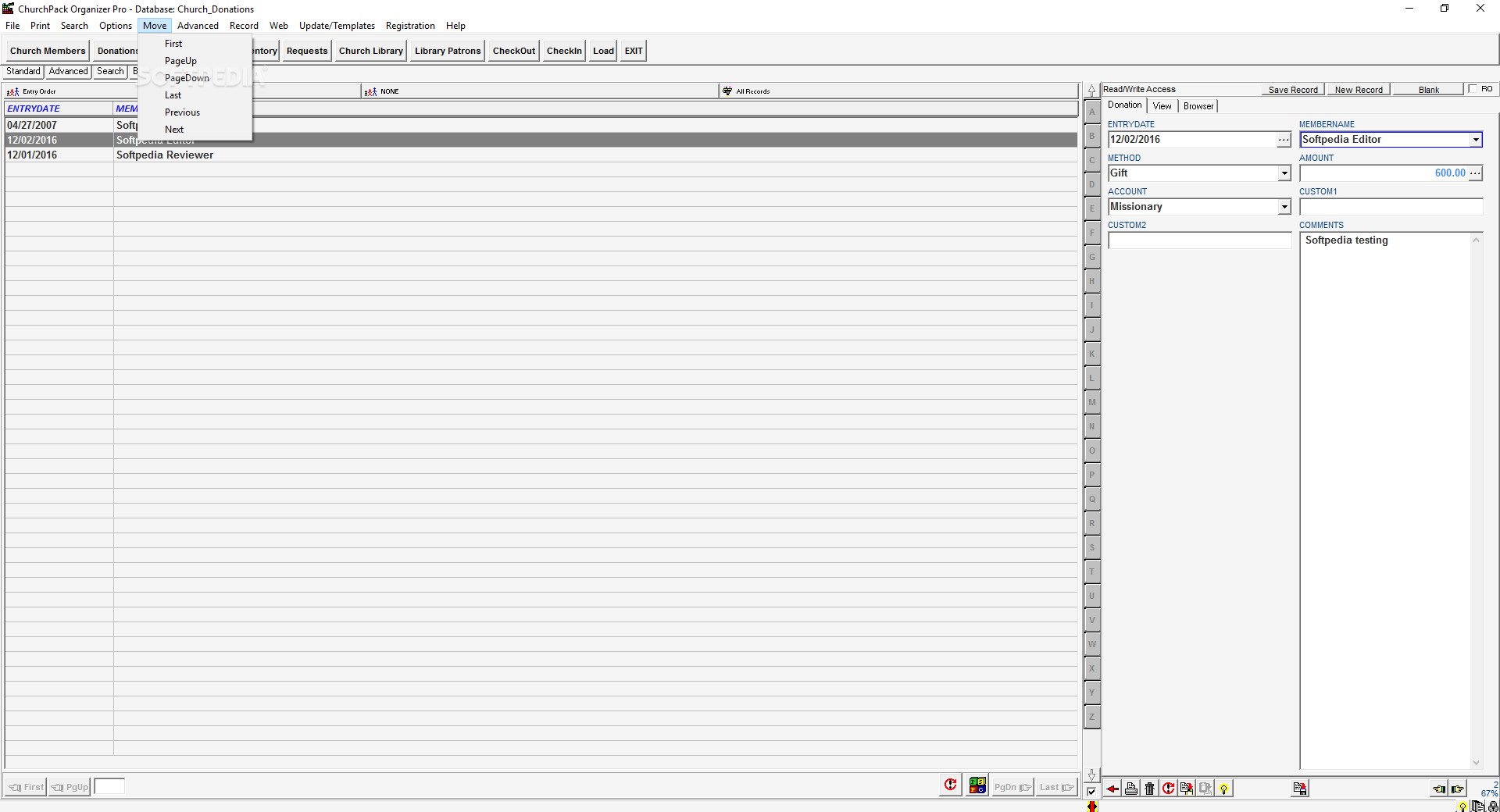Screen dimensions: 1500x812
Task: Select the Donation tab
Action: point(1124,105)
